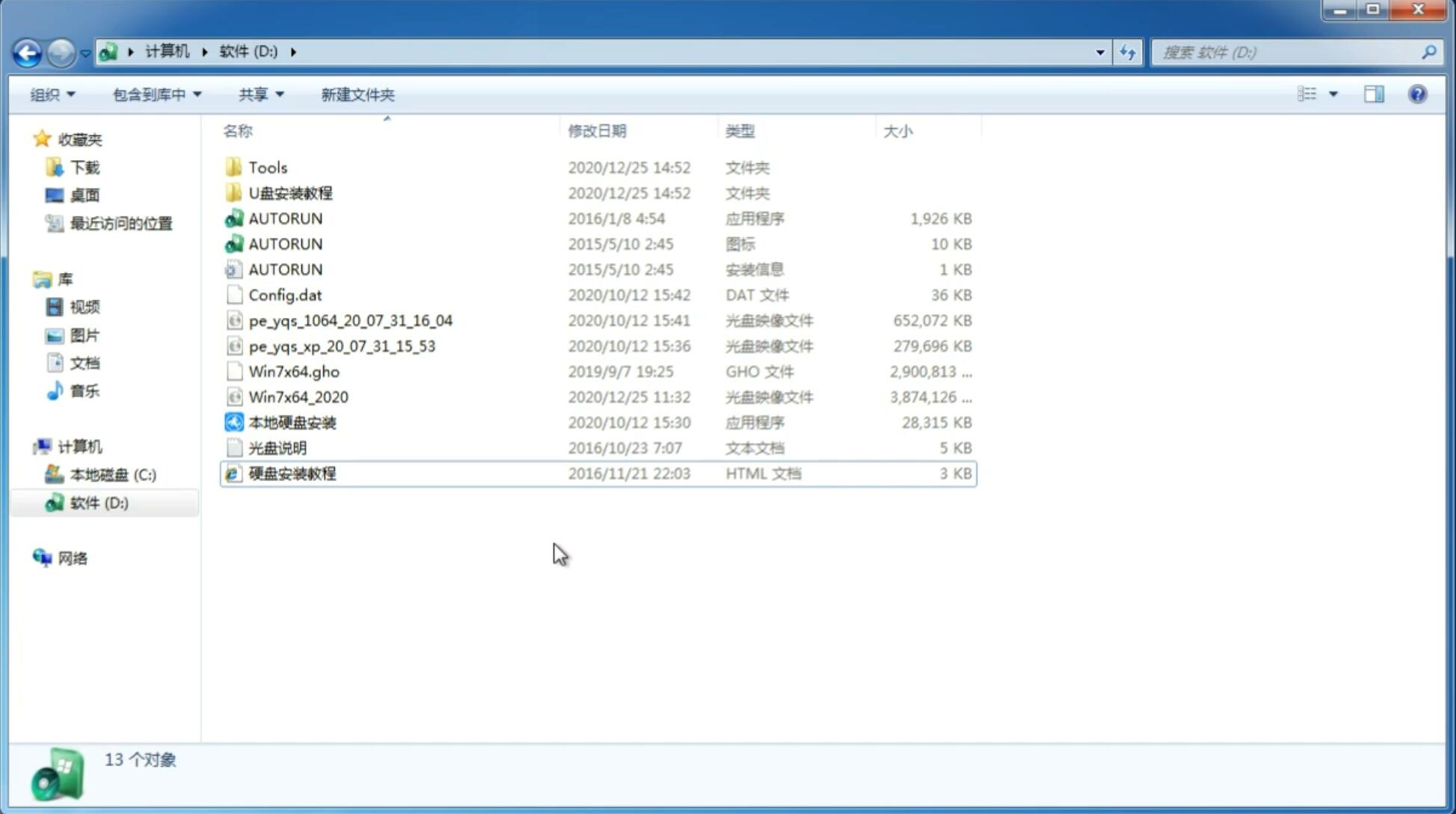Open 光盘说明 text document
This screenshot has height=814, width=1456.
(x=276, y=447)
